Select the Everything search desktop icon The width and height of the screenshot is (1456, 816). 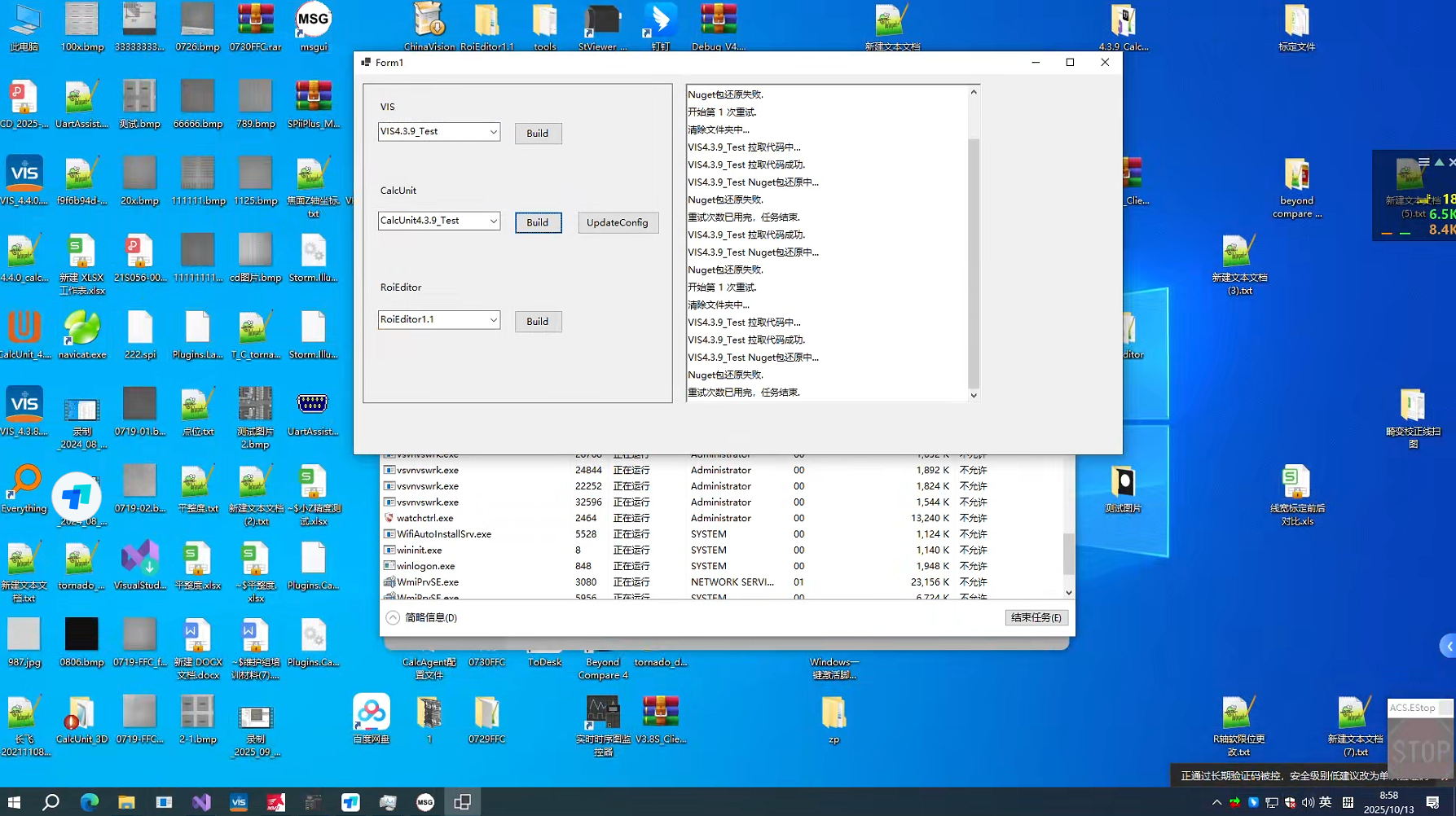pos(24,489)
